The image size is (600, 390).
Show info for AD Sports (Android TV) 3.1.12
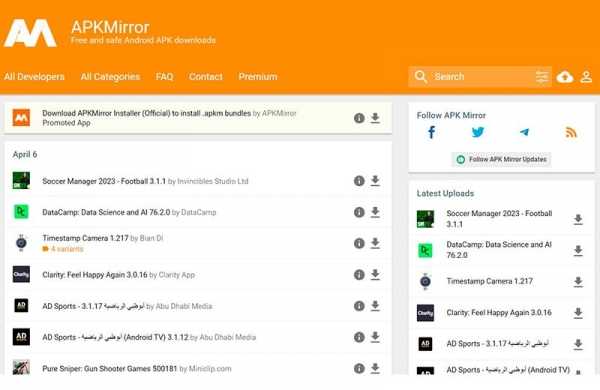click(x=359, y=337)
